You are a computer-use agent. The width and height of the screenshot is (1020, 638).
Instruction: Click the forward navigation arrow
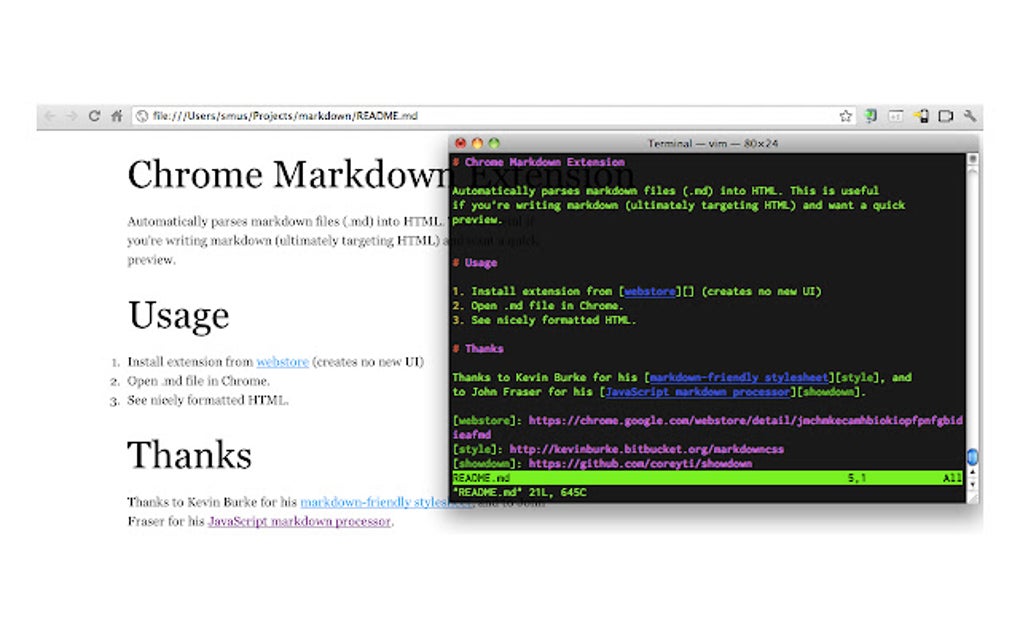coord(71,115)
